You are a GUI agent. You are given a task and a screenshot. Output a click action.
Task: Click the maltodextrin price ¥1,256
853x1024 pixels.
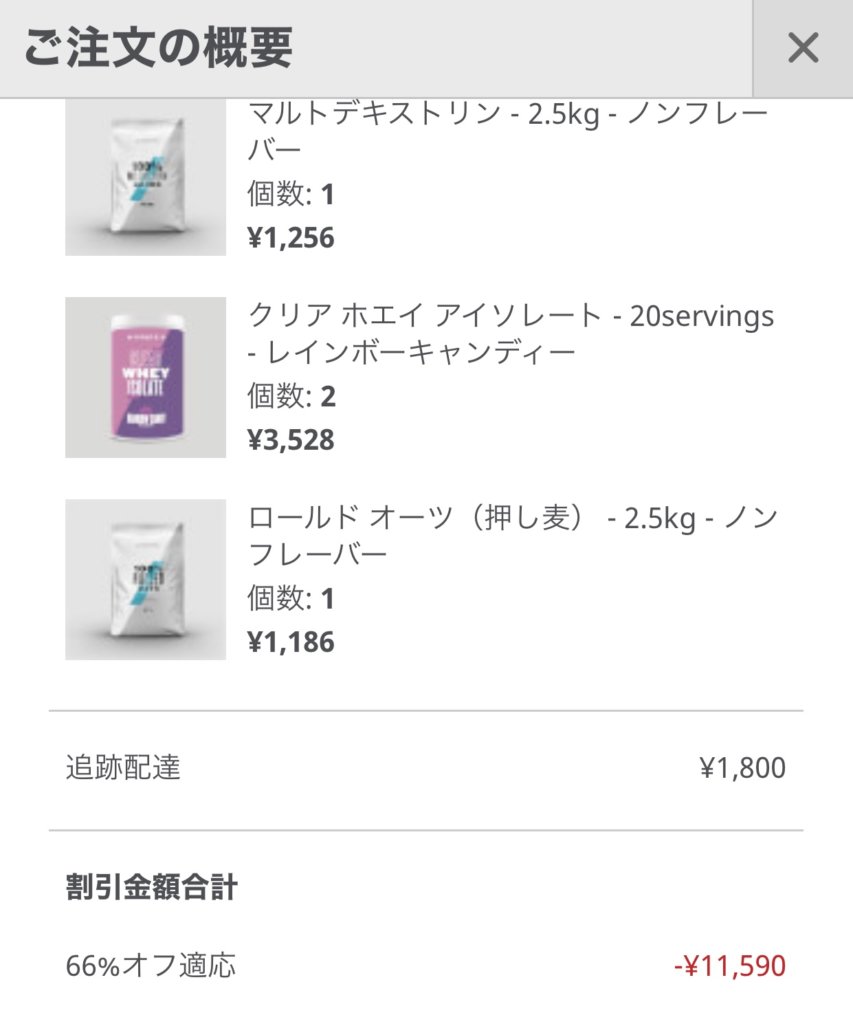coord(291,238)
